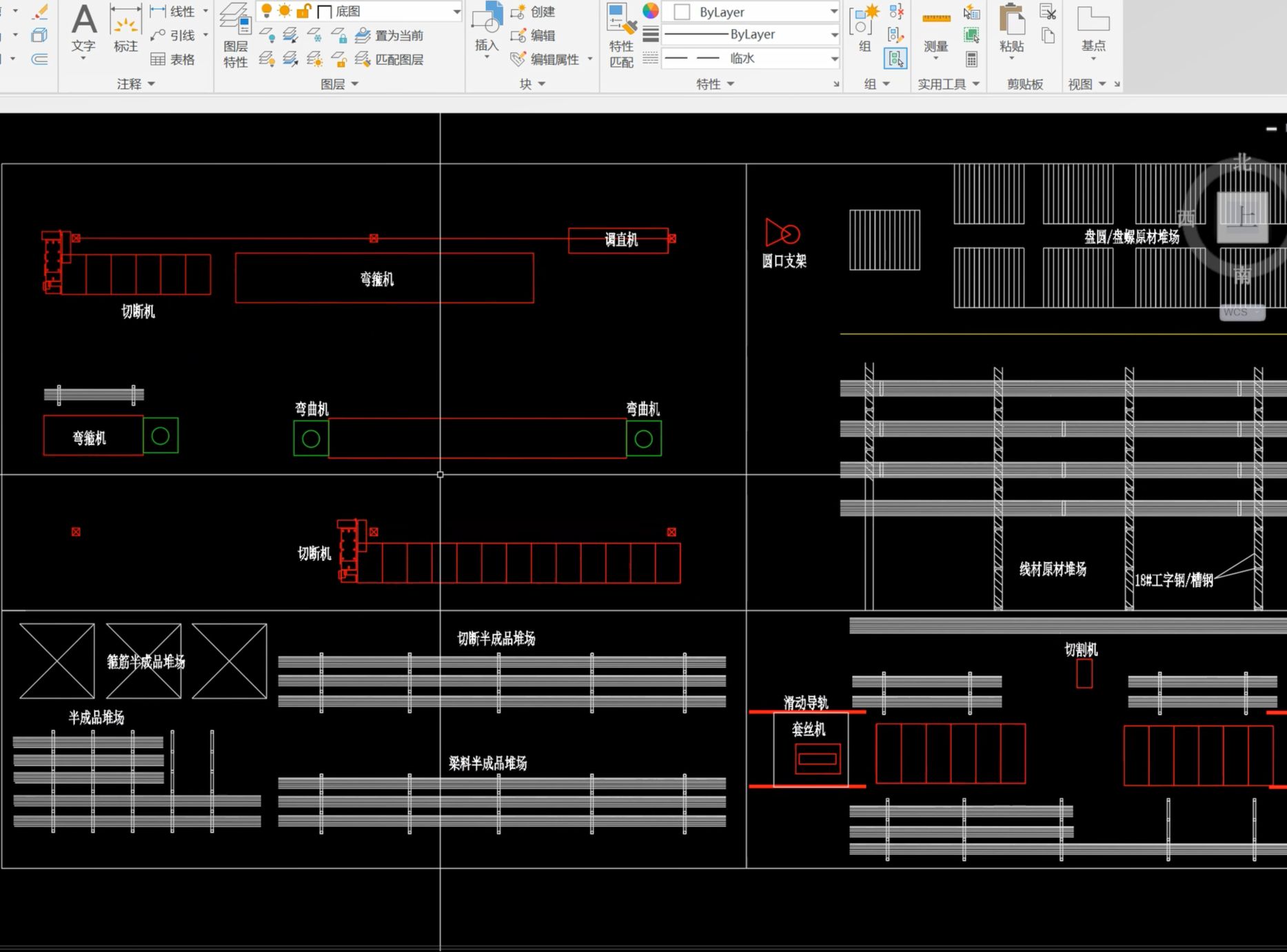This screenshot has height=952, width=1287.
Task: Click the 置为当前 button
Action: click(x=389, y=35)
